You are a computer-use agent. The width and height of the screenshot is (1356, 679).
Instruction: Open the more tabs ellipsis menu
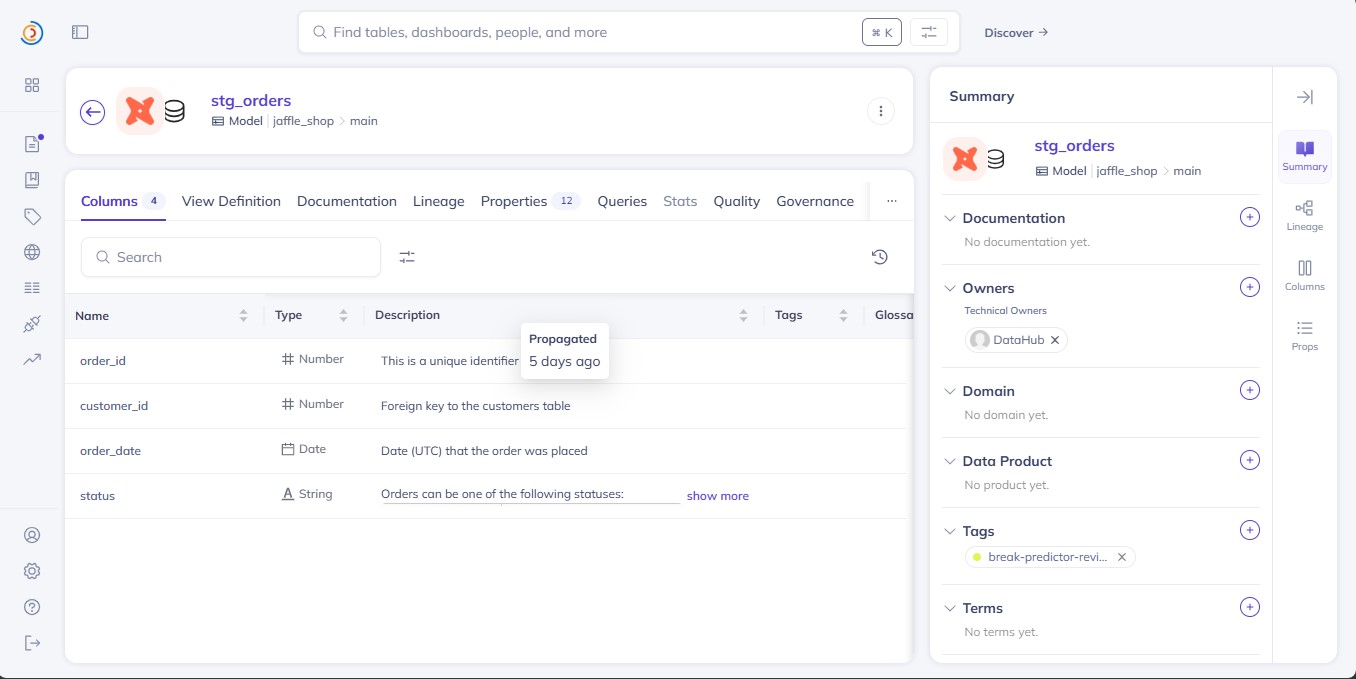click(892, 201)
